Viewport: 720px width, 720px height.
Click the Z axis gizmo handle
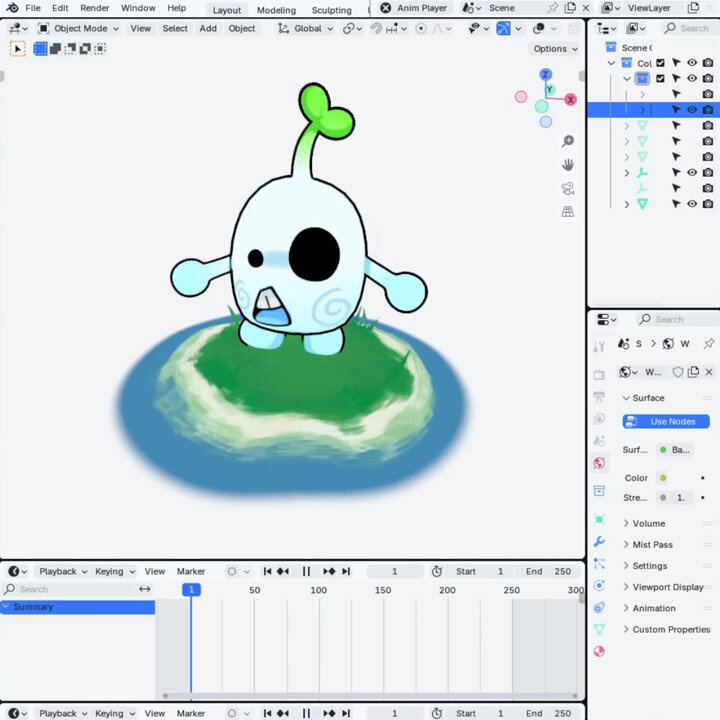tap(546, 74)
